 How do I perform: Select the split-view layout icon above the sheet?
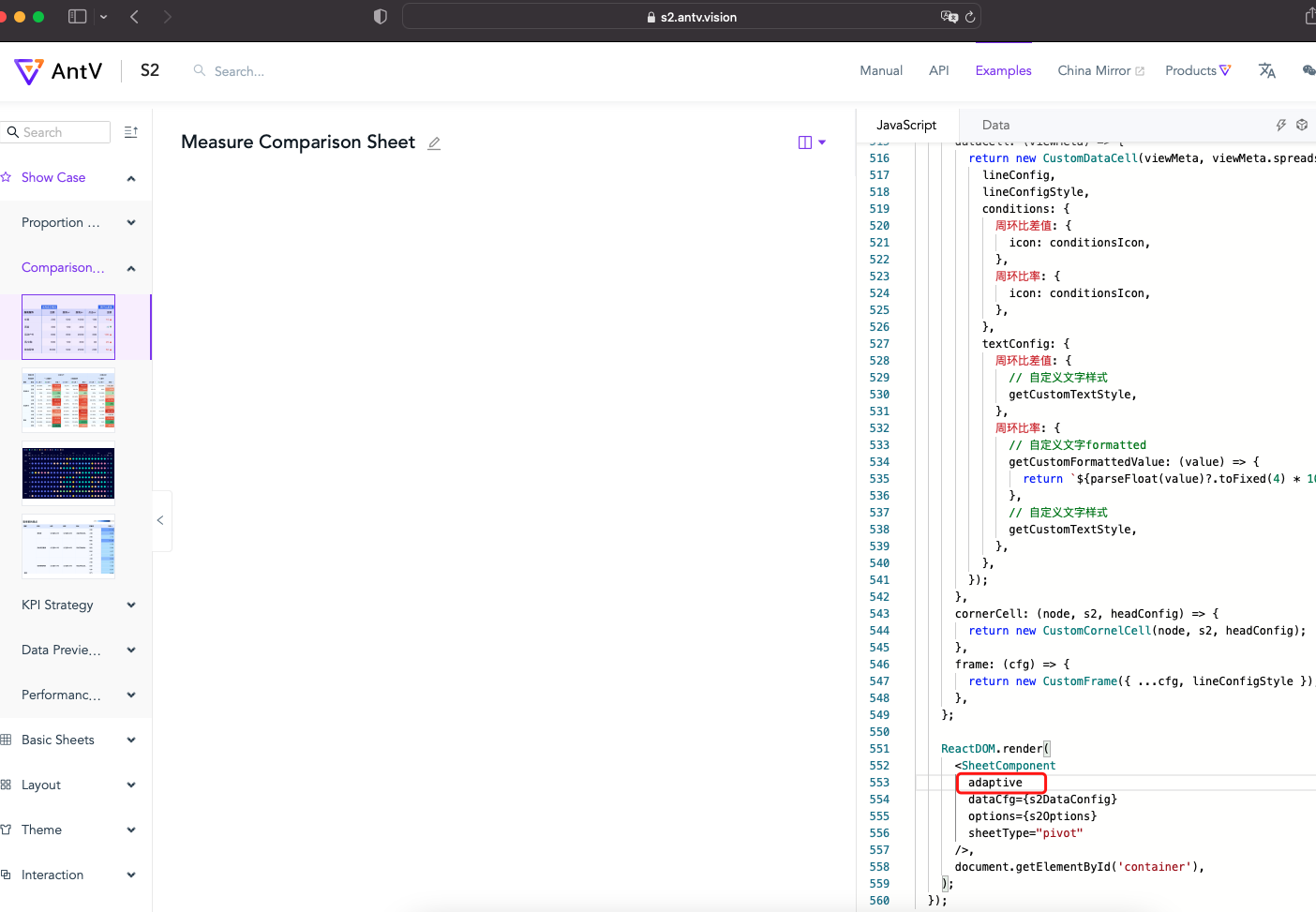tap(804, 142)
